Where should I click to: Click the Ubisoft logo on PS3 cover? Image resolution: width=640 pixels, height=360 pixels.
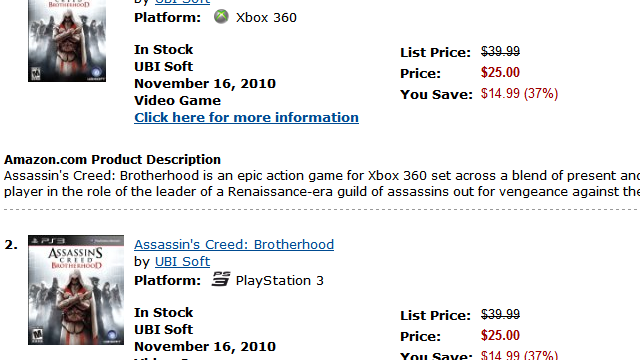click(111, 336)
